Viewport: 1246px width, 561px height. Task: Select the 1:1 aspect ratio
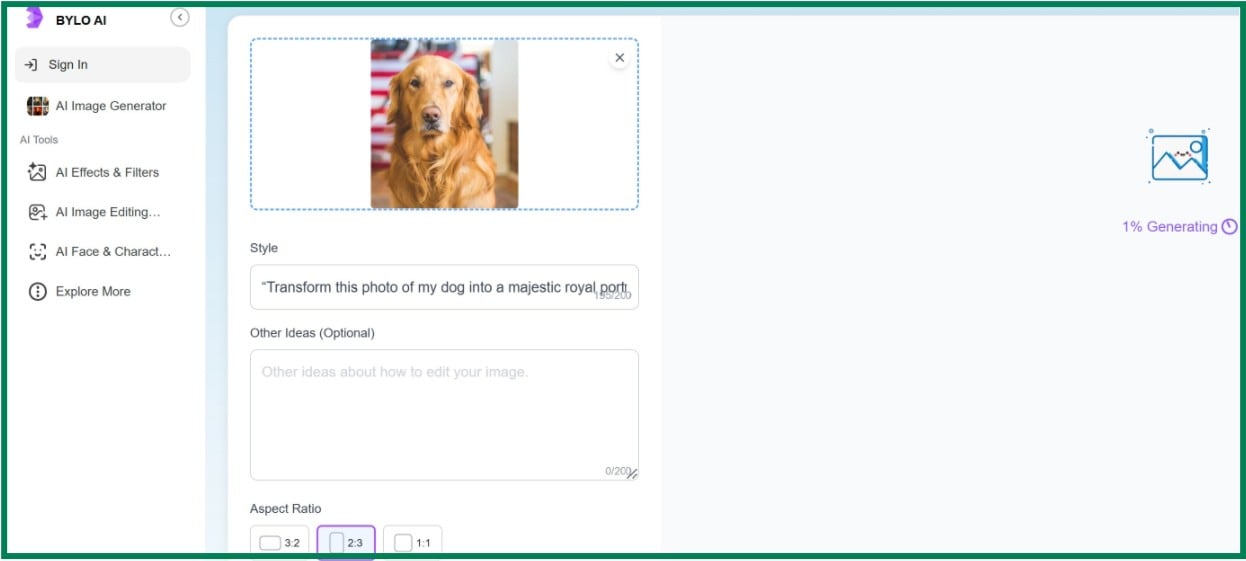[x=412, y=543]
